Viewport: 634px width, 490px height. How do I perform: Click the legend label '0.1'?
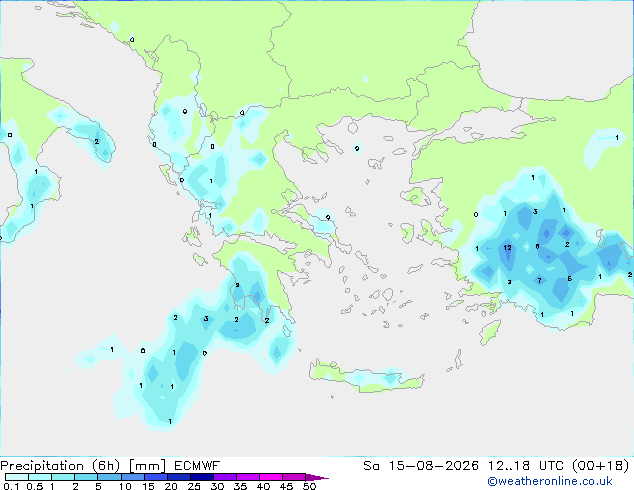coord(11,486)
